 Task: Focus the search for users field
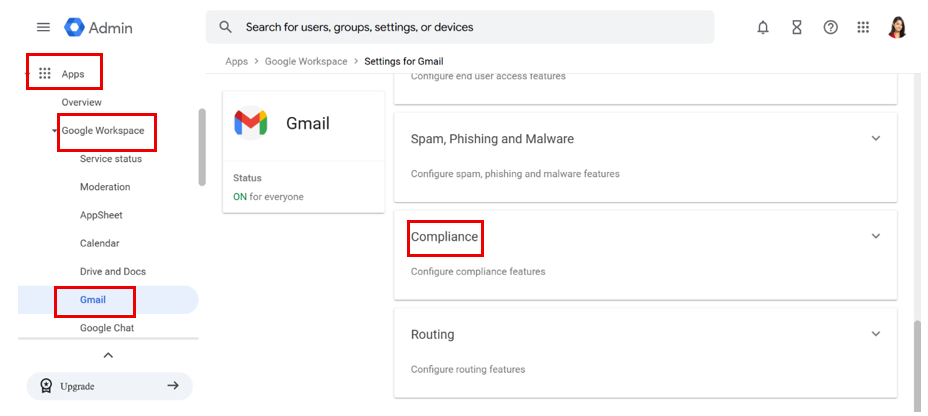(x=460, y=27)
